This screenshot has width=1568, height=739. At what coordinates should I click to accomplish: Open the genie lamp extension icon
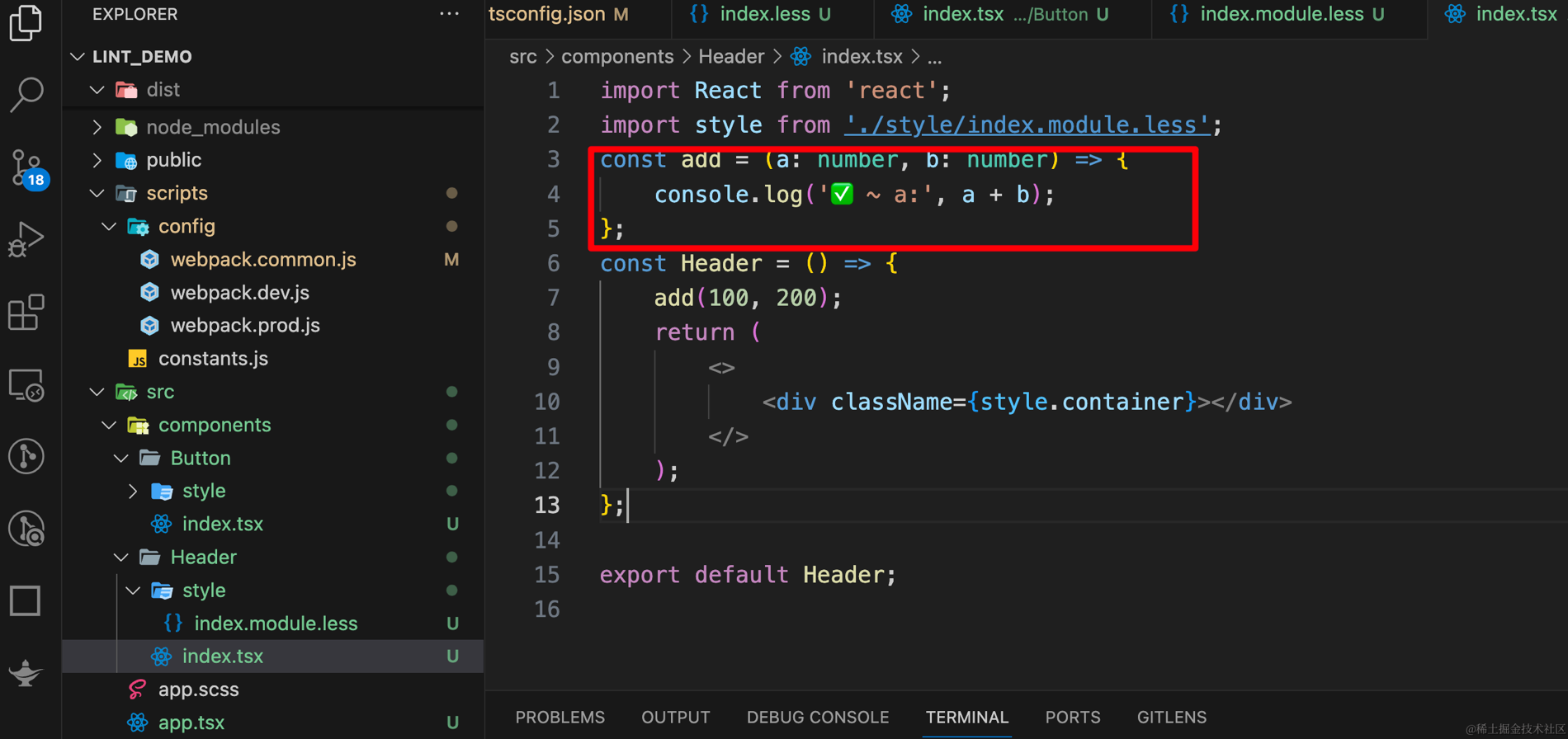[26, 673]
